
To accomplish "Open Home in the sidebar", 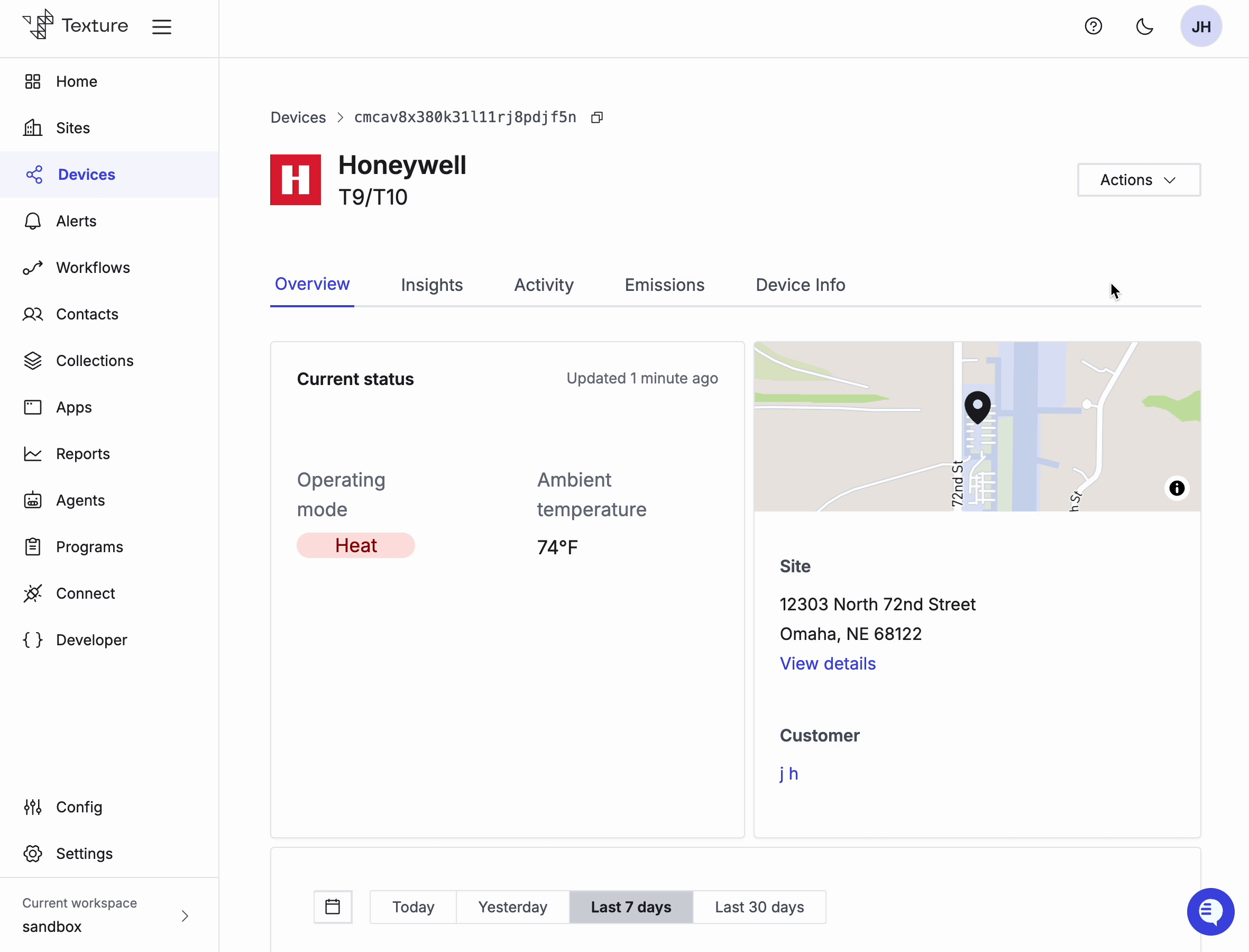I will (109, 81).
